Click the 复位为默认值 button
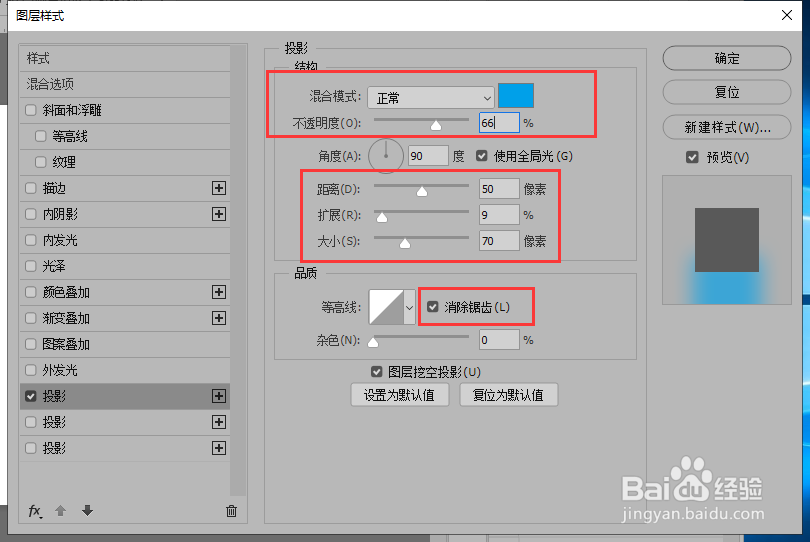 (x=508, y=395)
